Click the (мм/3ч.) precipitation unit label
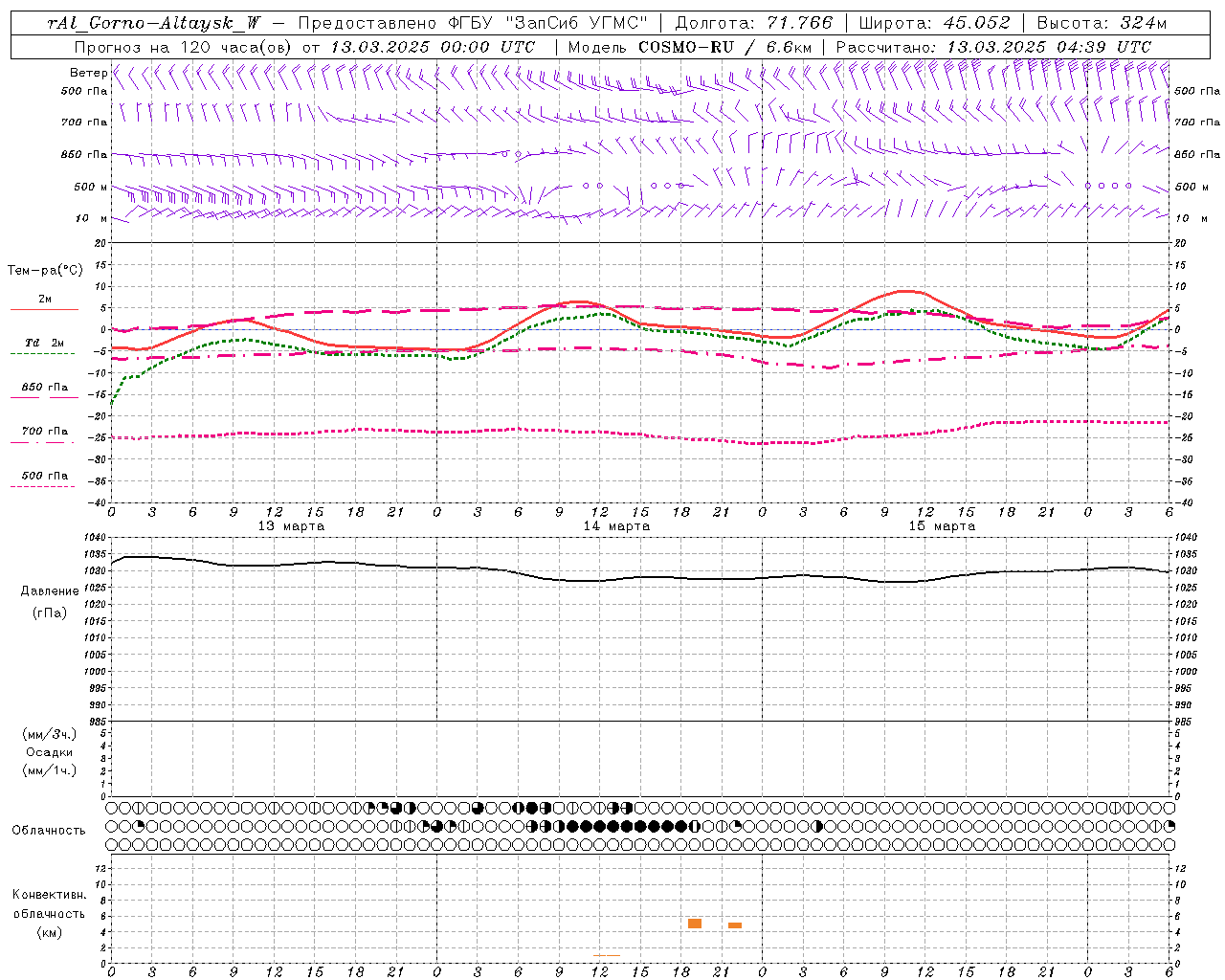This screenshot has height=980, width=1225. (x=50, y=734)
